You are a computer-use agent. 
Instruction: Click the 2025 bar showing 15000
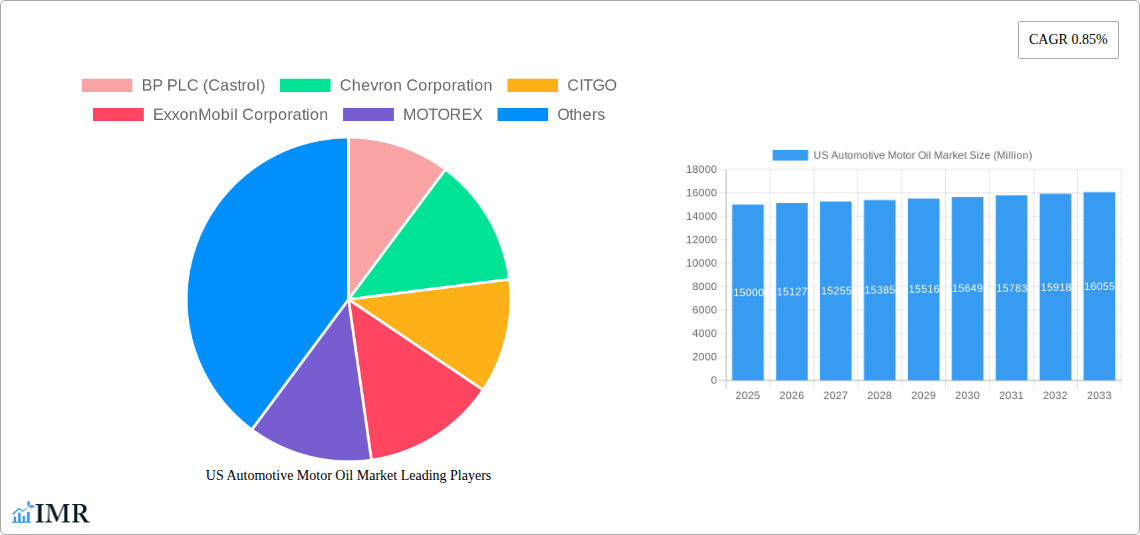click(748, 292)
